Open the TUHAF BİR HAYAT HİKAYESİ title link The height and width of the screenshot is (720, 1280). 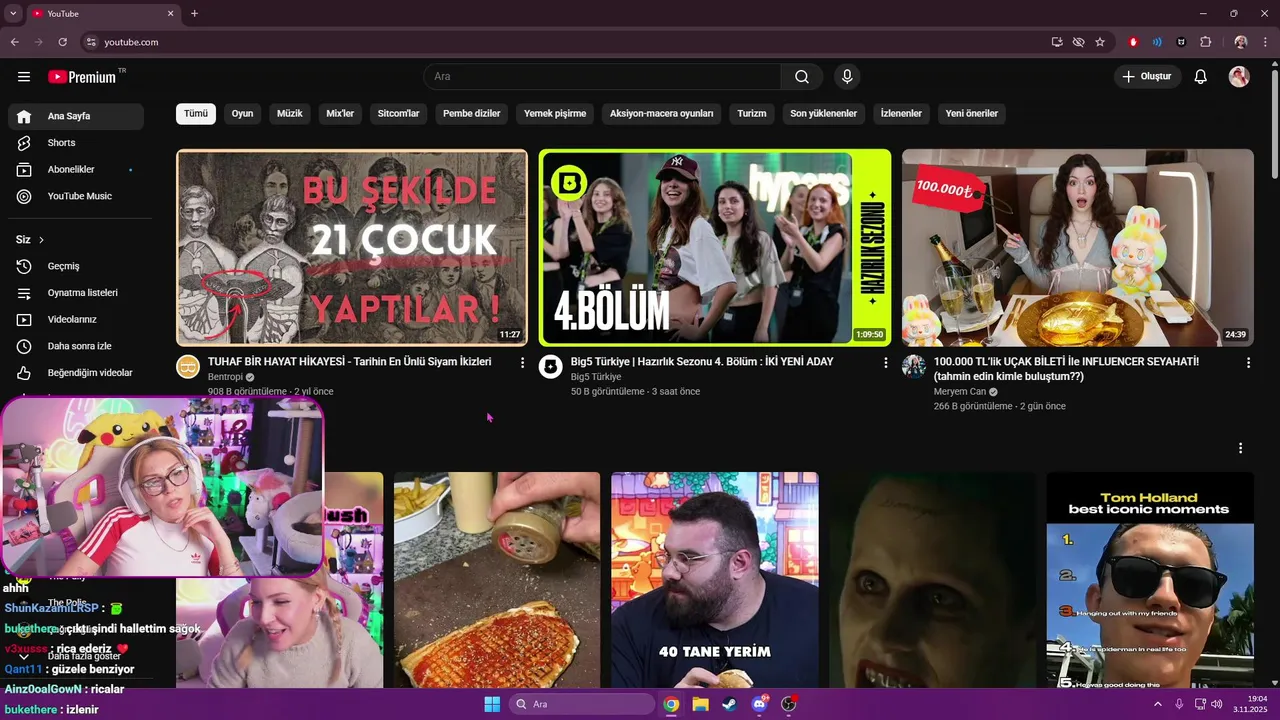pyautogui.click(x=350, y=362)
